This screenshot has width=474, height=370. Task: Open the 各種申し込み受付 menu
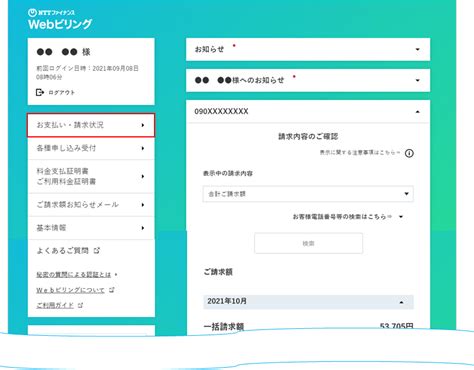tap(91, 148)
